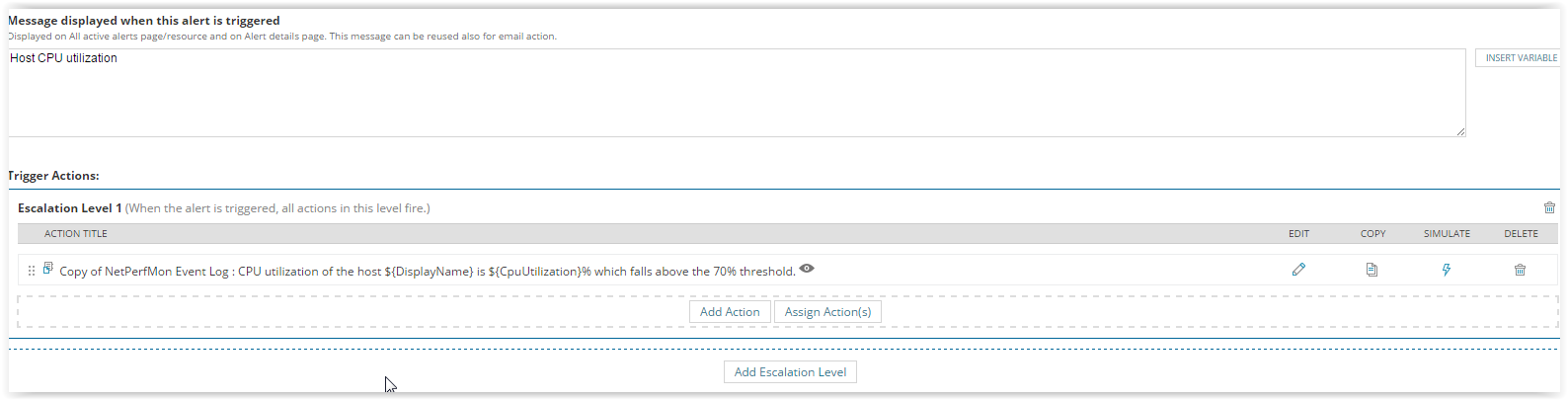This screenshot has height=400, width=1568.
Task: Click into the alert message text area
Action: coord(737,93)
